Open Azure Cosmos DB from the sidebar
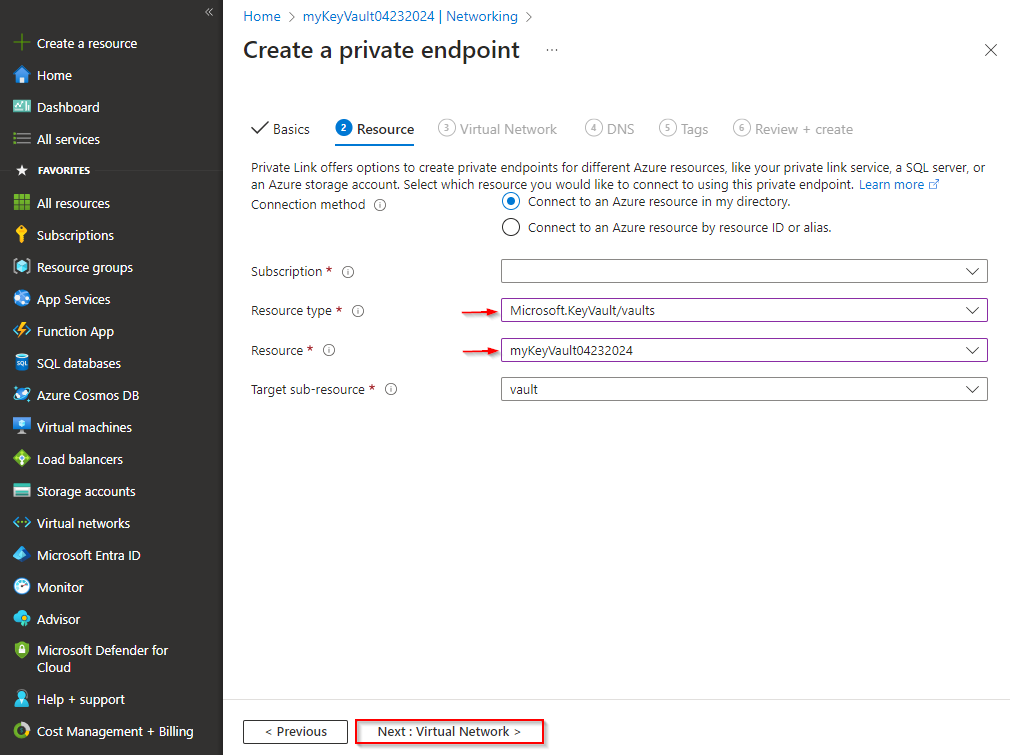The height and width of the screenshot is (755, 1010). tap(87, 394)
